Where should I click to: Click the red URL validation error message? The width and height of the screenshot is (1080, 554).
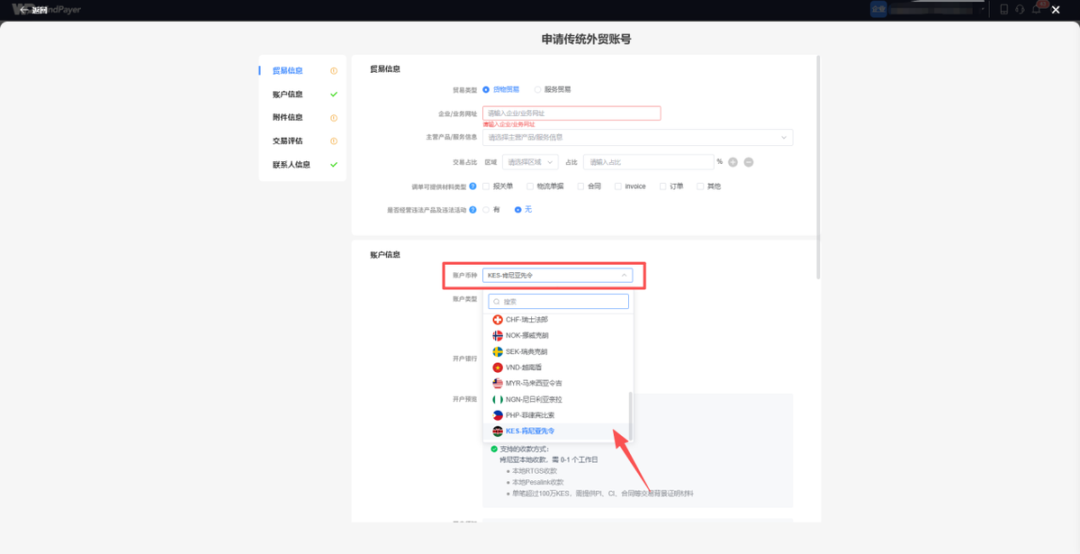(509, 125)
